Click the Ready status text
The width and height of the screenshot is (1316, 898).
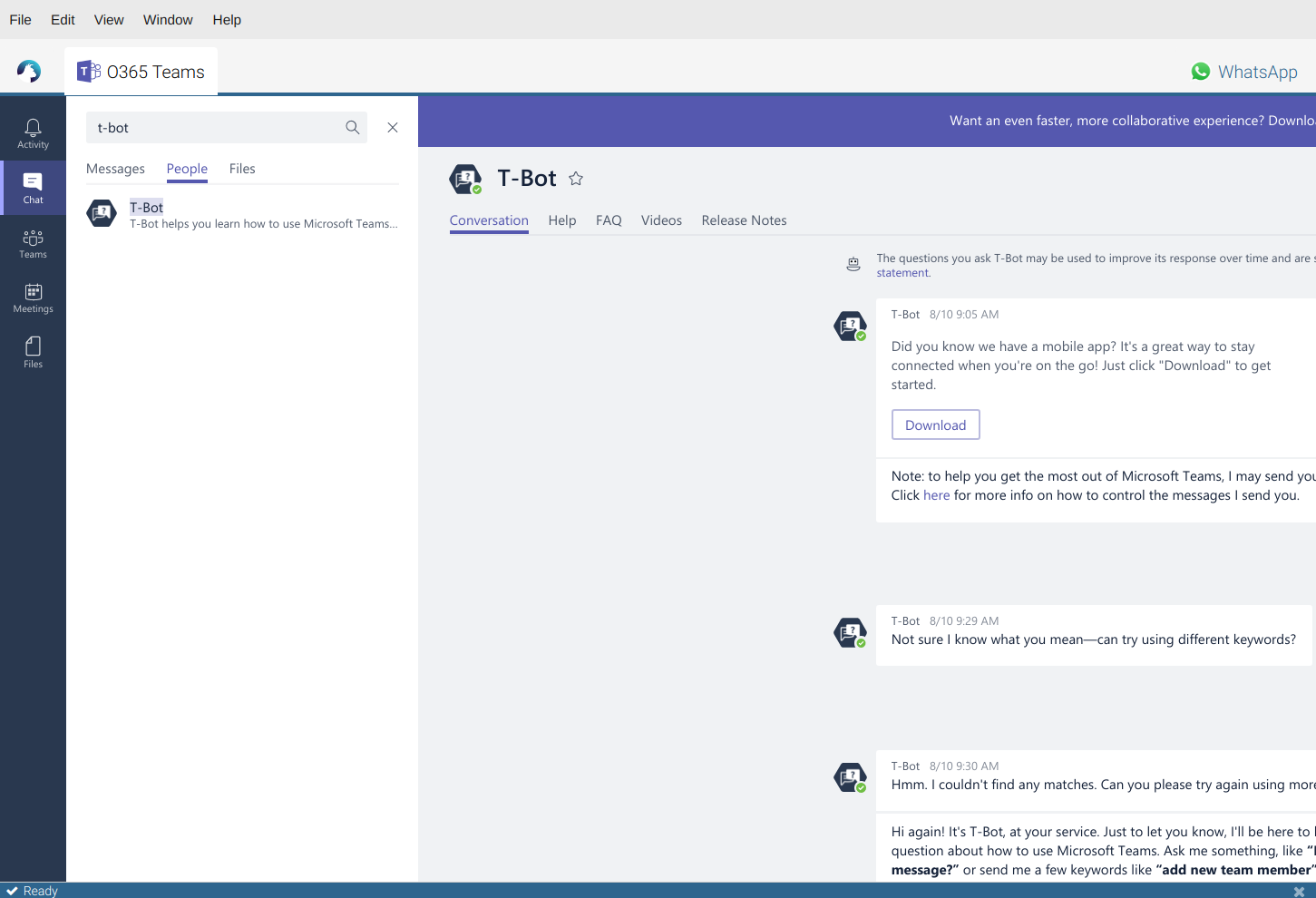tap(40, 891)
